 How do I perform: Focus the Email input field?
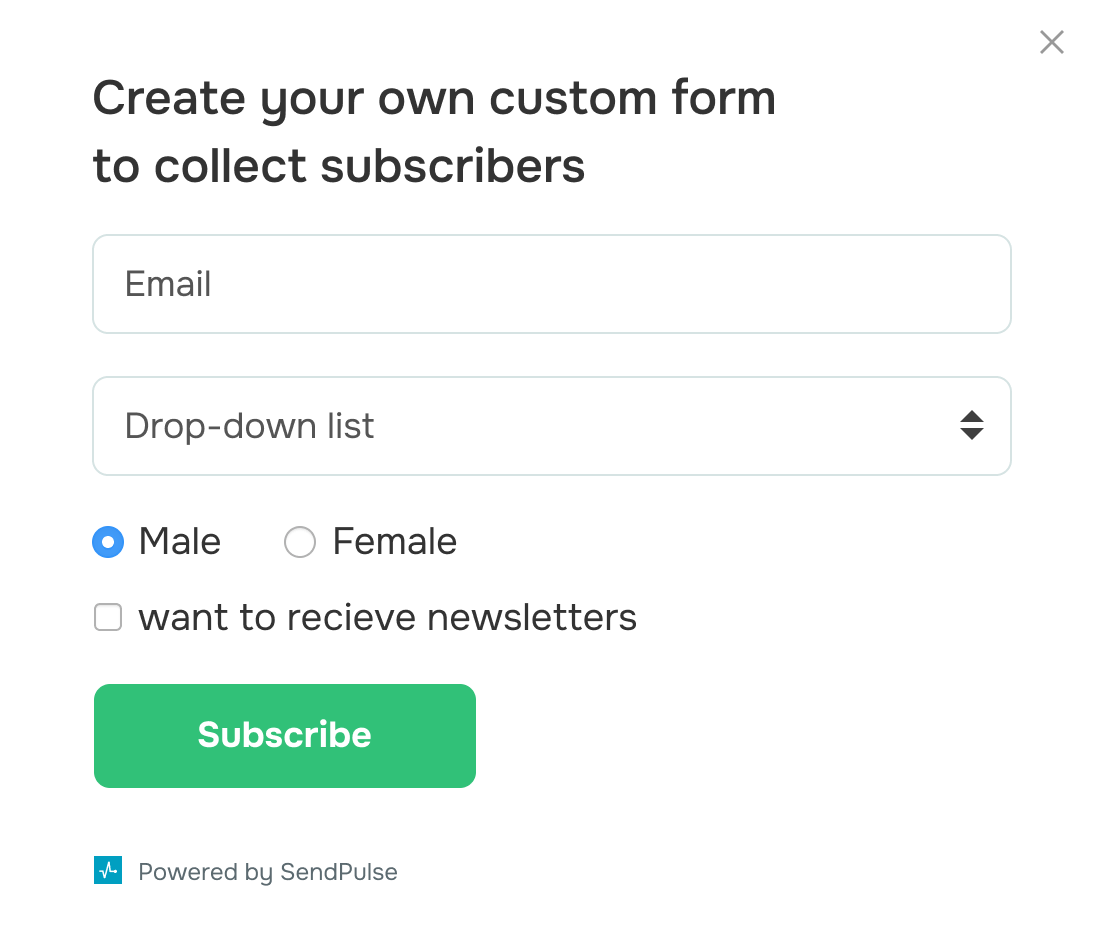coord(551,284)
